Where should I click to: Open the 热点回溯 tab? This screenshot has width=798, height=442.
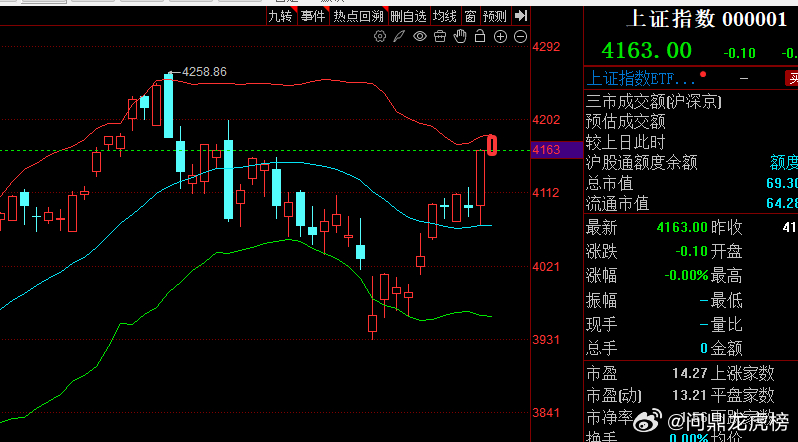point(358,16)
